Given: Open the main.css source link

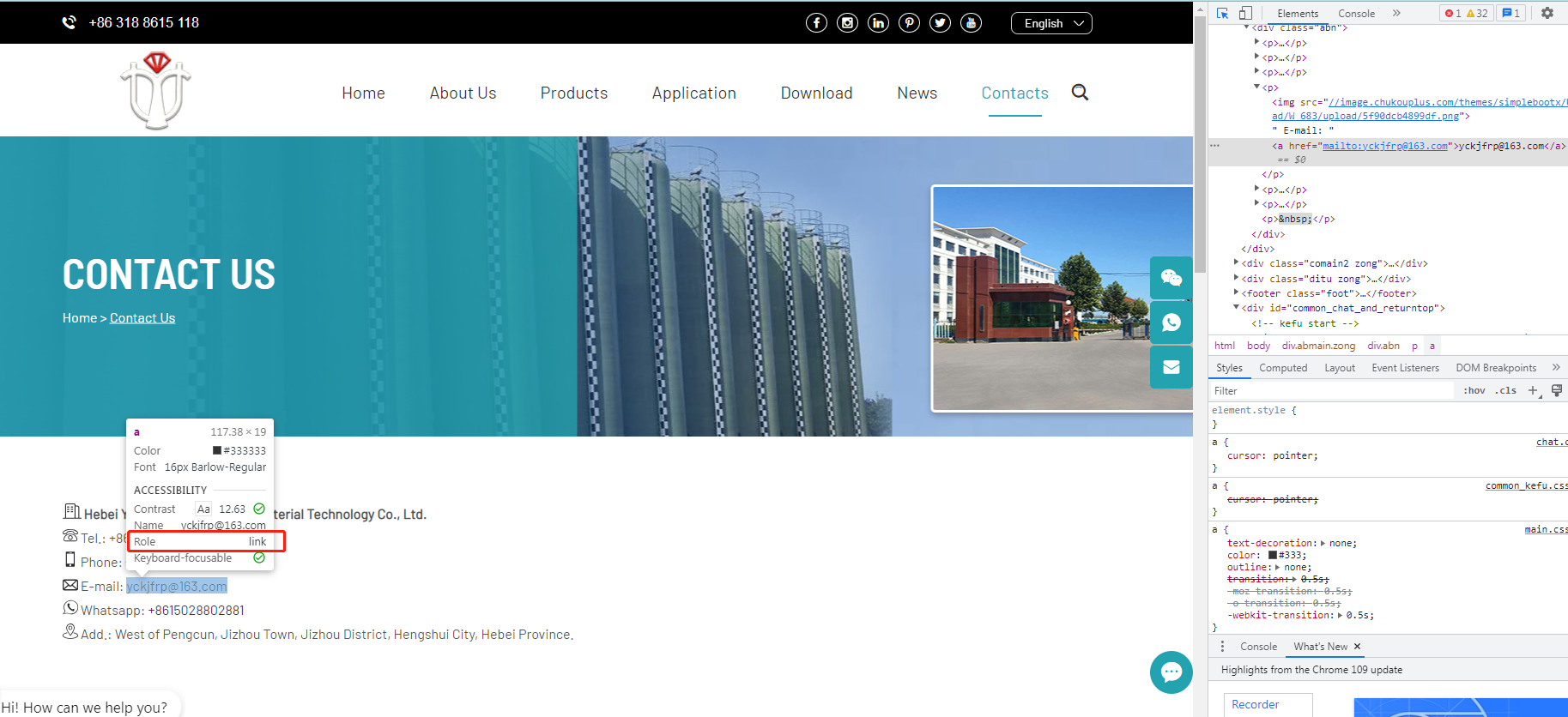Looking at the screenshot, I should [1546, 529].
